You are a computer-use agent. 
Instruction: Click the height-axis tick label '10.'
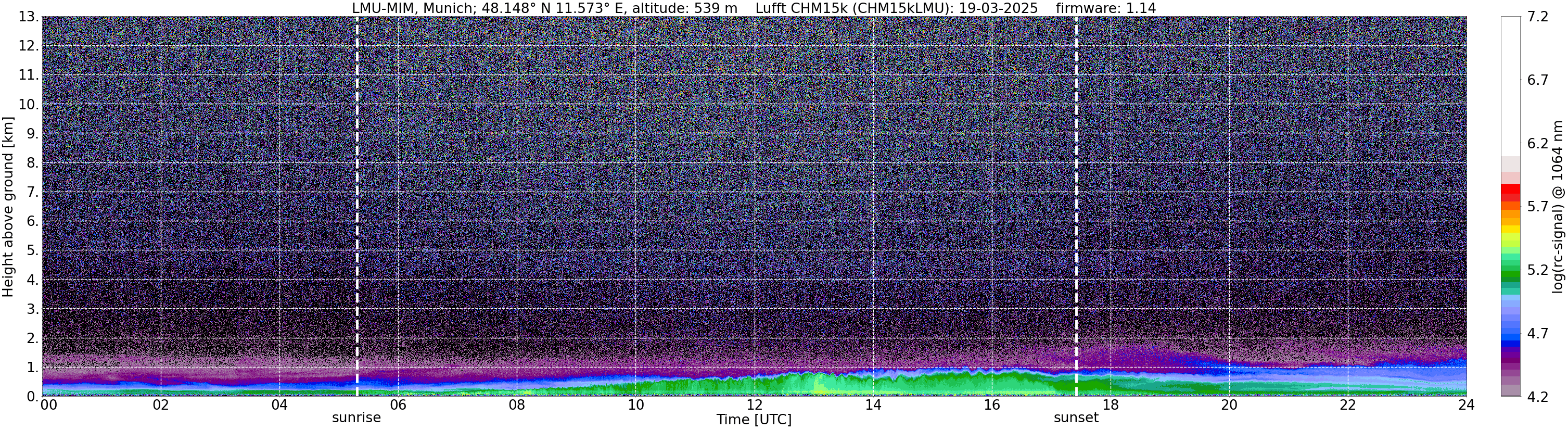(x=29, y=104)
